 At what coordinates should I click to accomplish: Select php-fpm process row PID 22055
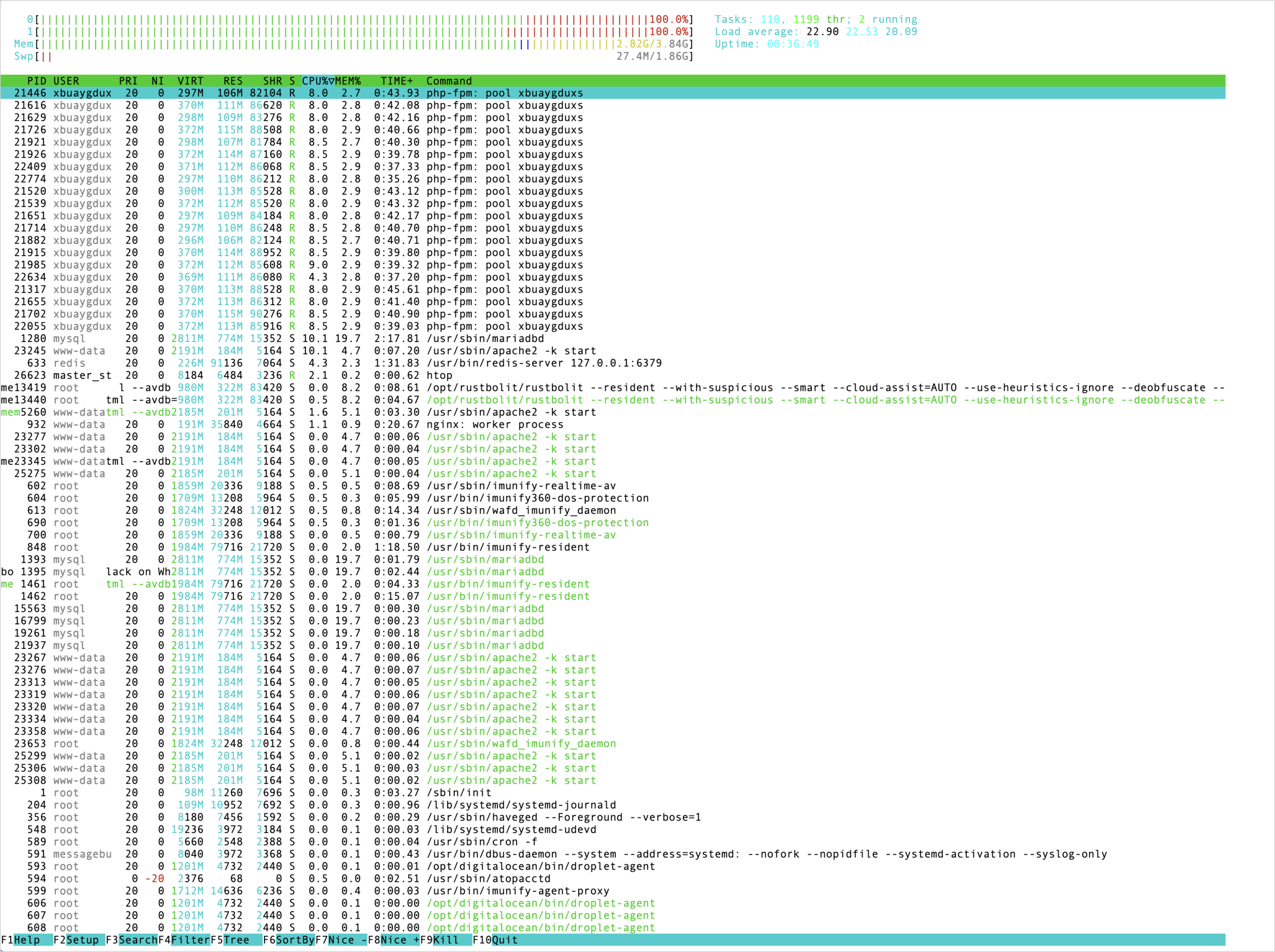[x=613, y=326]
